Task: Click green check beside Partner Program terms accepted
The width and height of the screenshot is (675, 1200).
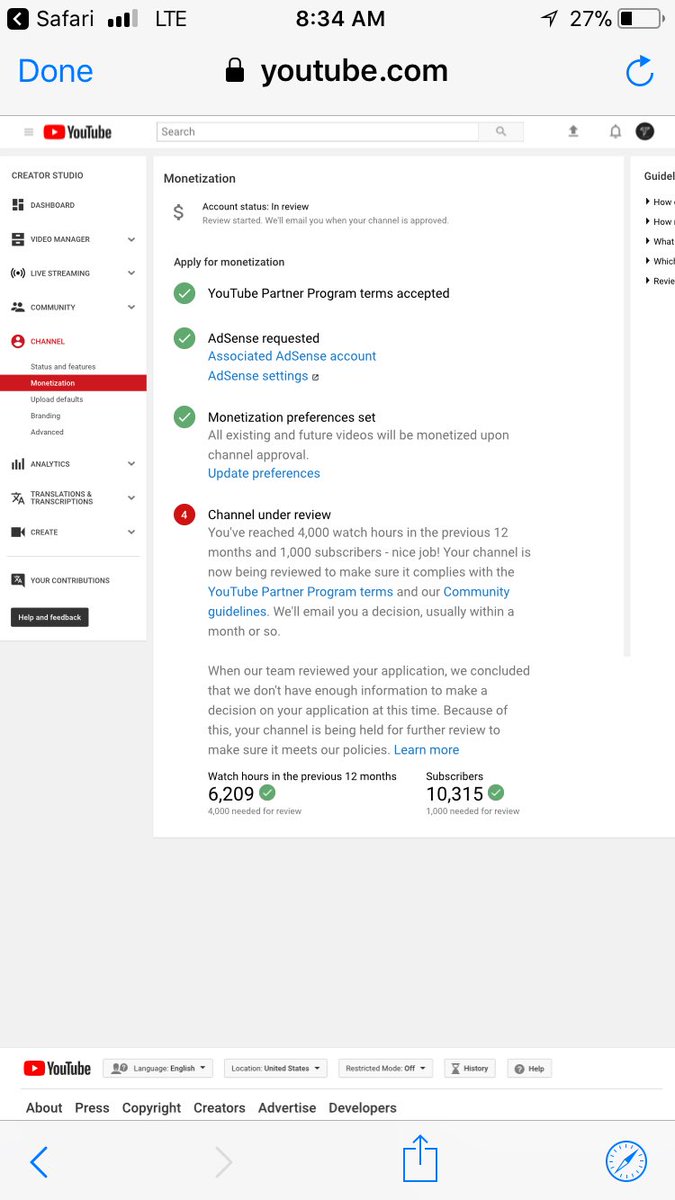Action: coord(184,293)
